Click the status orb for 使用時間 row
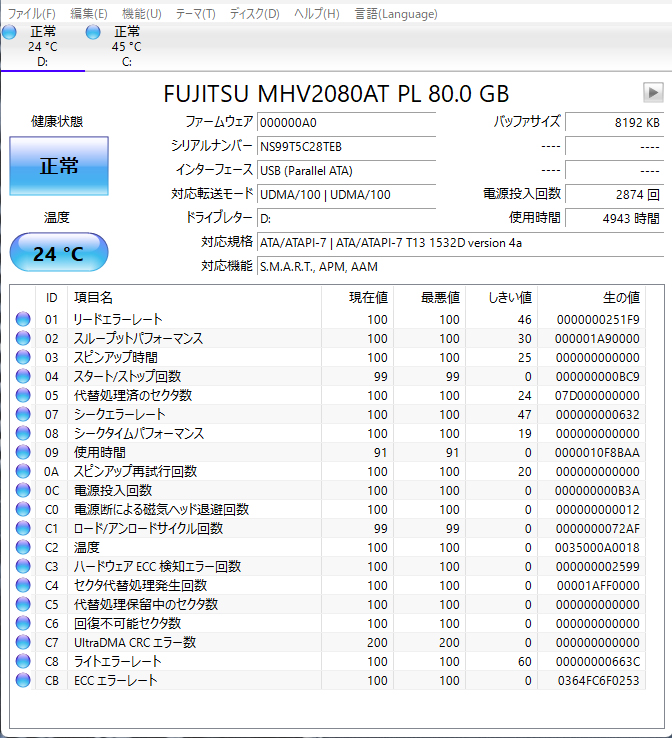 (23, 453)
